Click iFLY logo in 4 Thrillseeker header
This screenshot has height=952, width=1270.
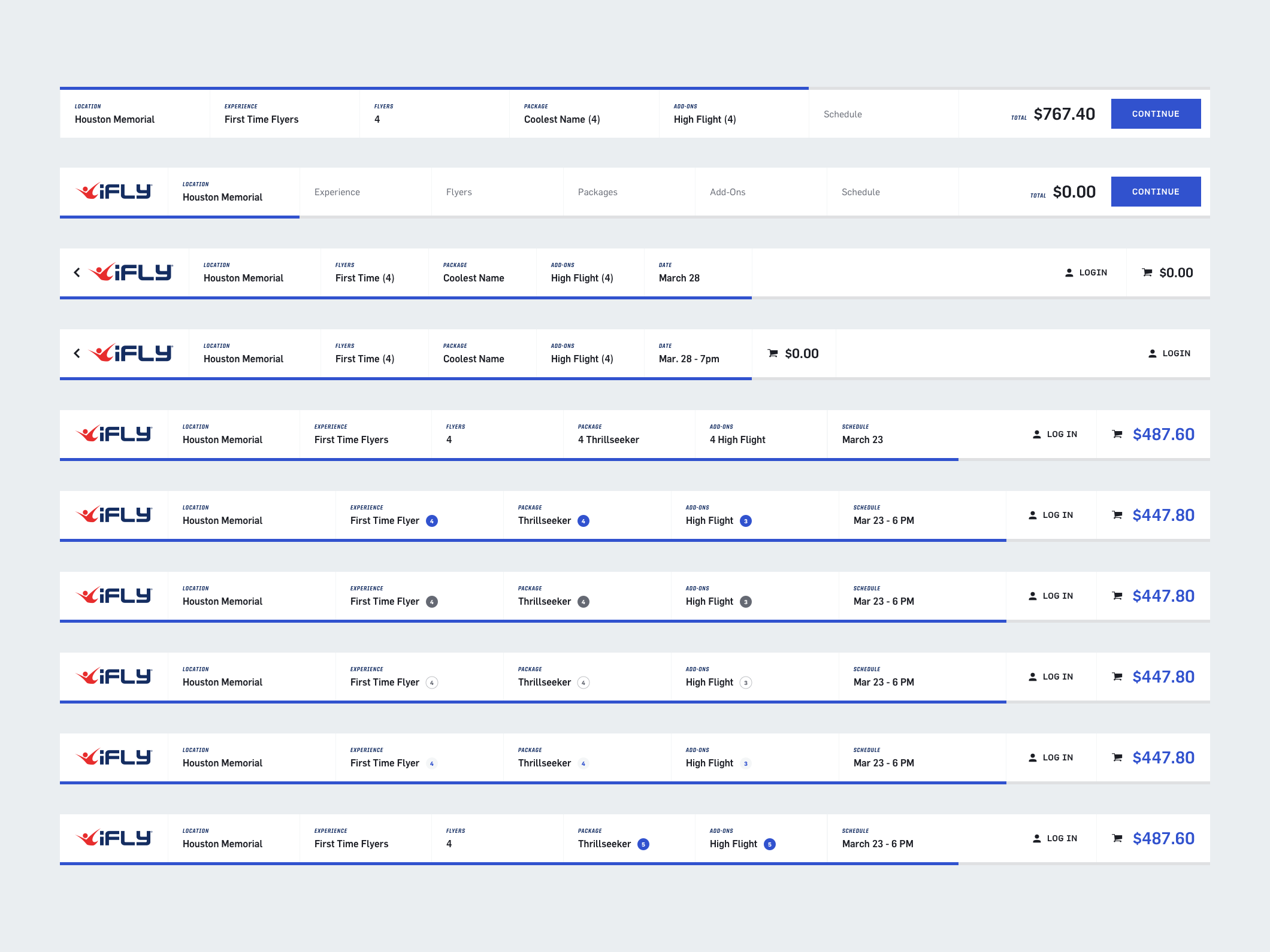114,434
